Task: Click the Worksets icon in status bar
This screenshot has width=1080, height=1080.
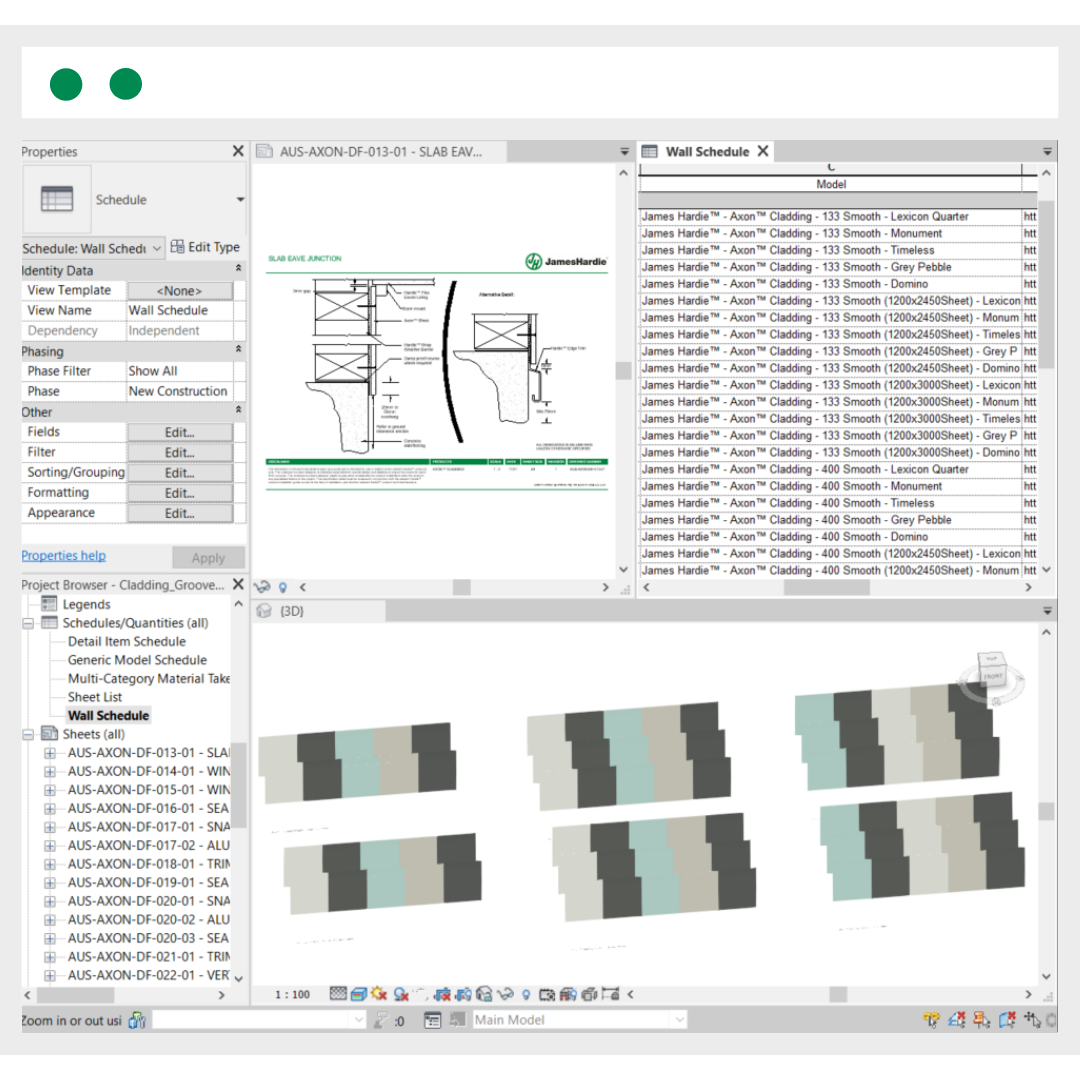Action: pyautogui.click(x=137, y=1020)
